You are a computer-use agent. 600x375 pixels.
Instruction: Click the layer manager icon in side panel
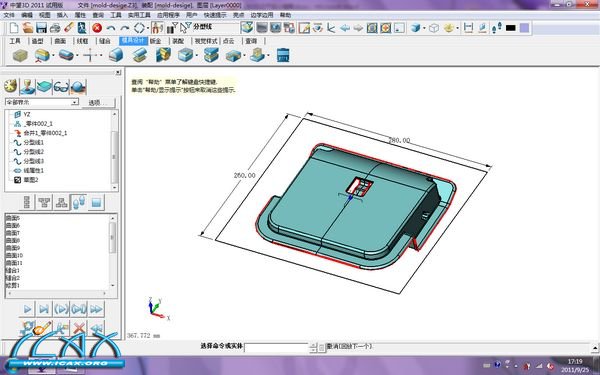pyautogui.click(x=44, y=86)
